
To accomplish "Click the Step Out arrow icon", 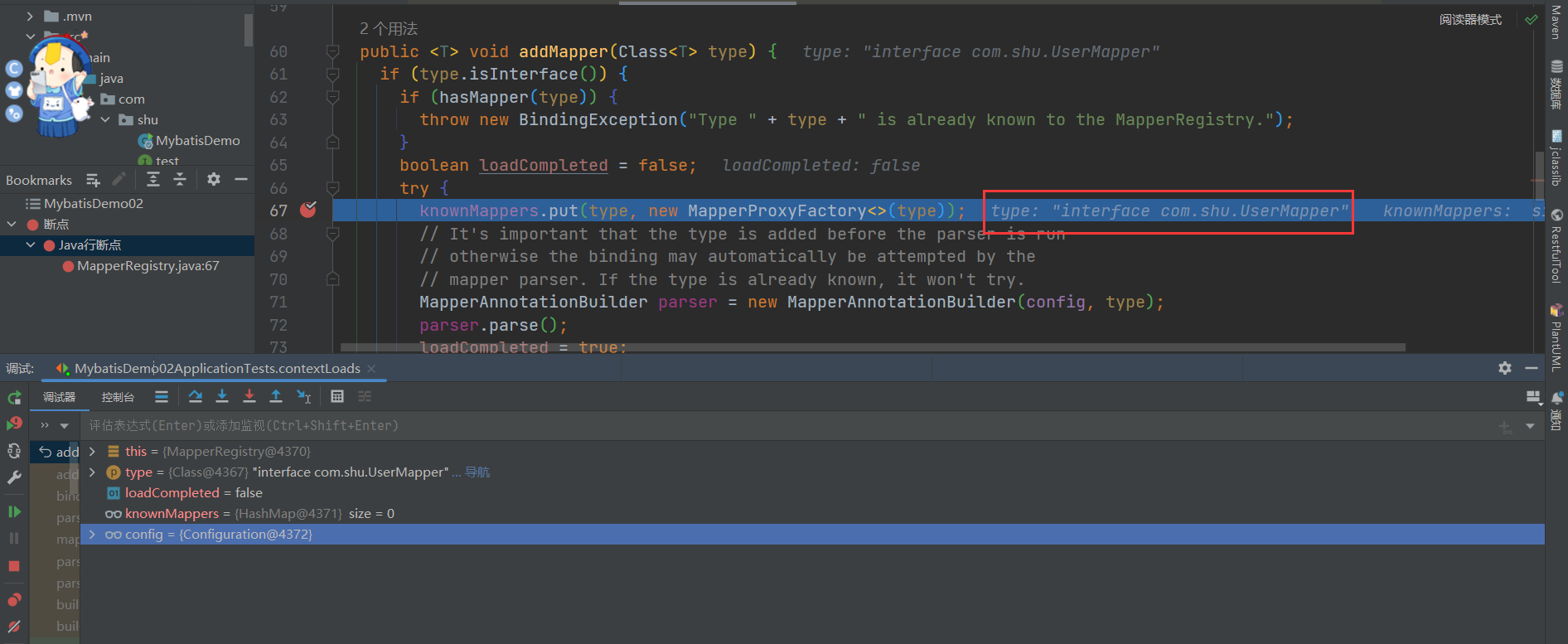I will (276, 397).
